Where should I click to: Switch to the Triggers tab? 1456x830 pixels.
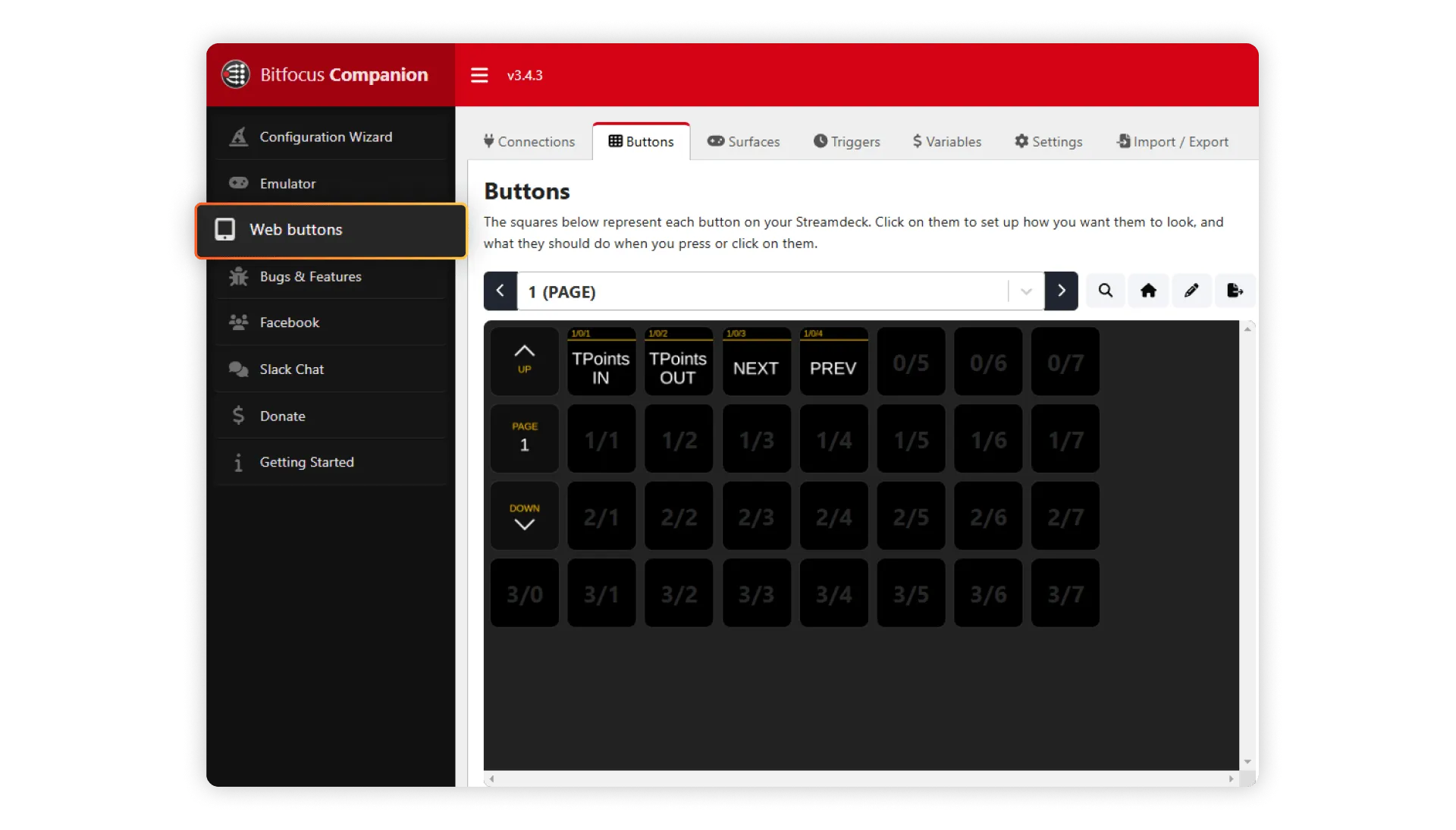(x=846, y=142)
